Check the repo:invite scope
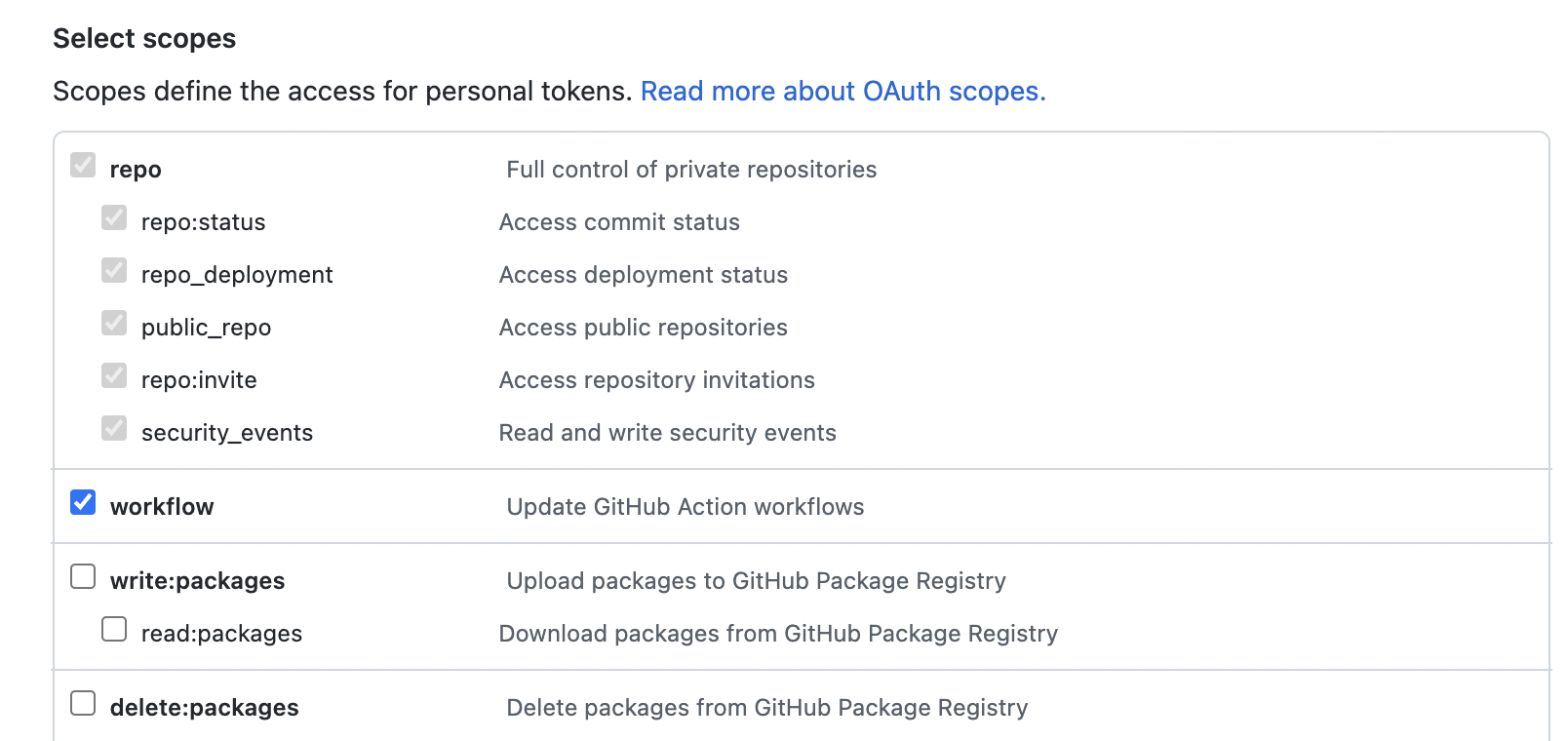1568x741 pixels. [115, 375]
